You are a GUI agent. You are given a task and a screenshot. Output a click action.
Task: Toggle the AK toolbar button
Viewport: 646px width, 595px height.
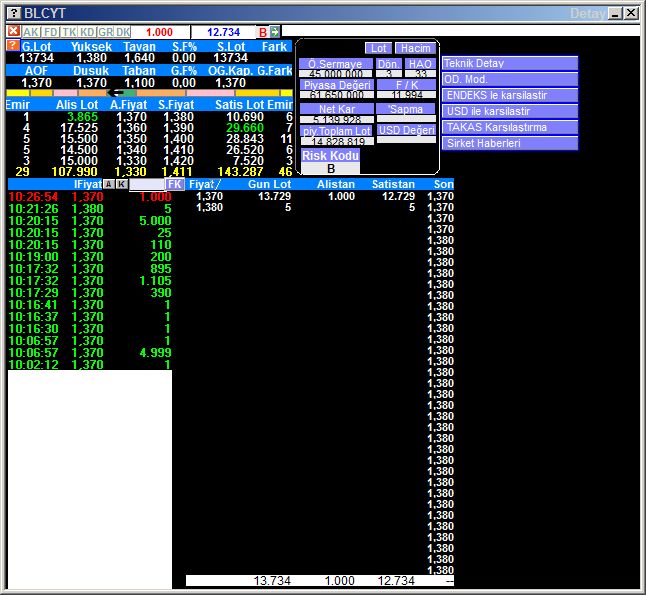[x=31, y=32]
